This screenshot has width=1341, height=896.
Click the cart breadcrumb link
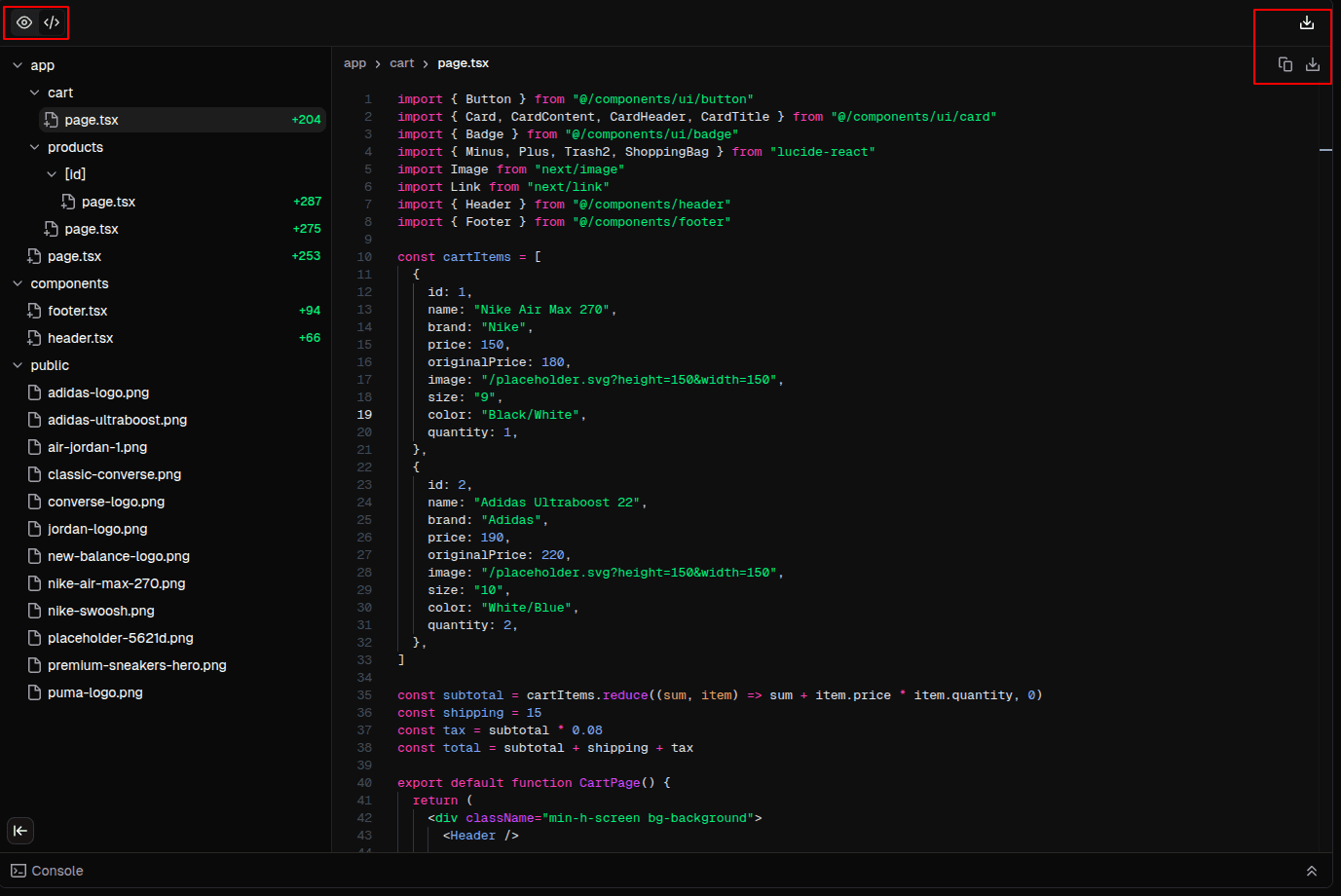point(401,63)
